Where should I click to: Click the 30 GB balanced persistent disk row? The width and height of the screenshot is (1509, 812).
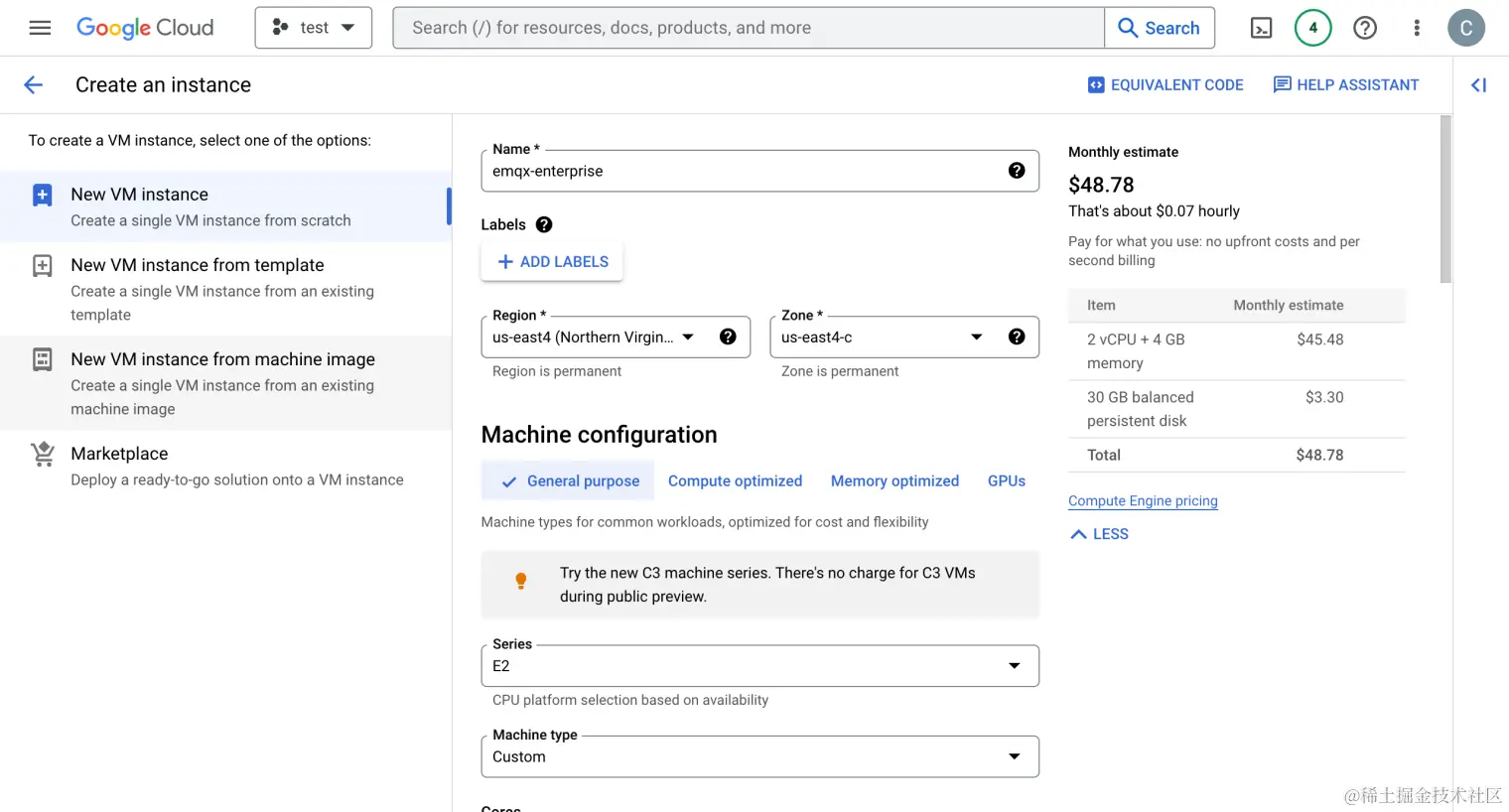pyautogui.click(x=1236, y=409)
